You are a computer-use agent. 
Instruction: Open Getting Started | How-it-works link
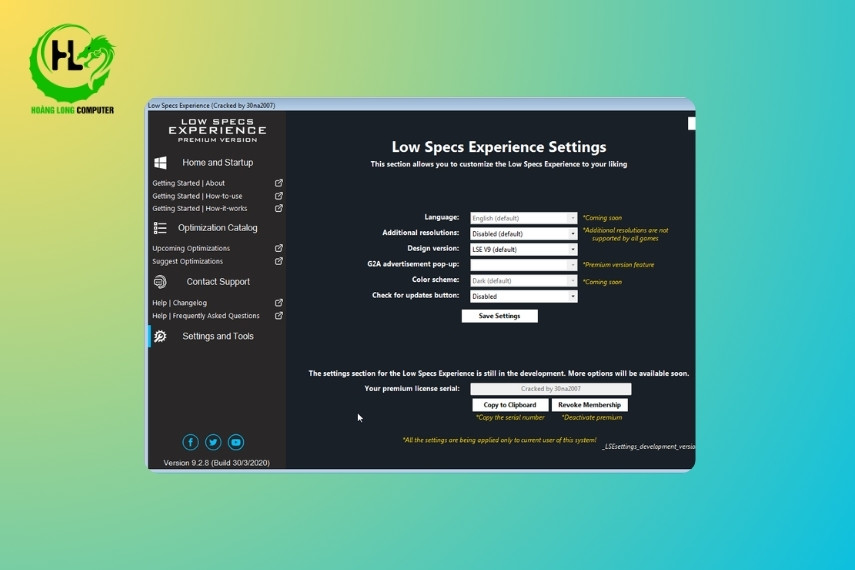(200, 208)
